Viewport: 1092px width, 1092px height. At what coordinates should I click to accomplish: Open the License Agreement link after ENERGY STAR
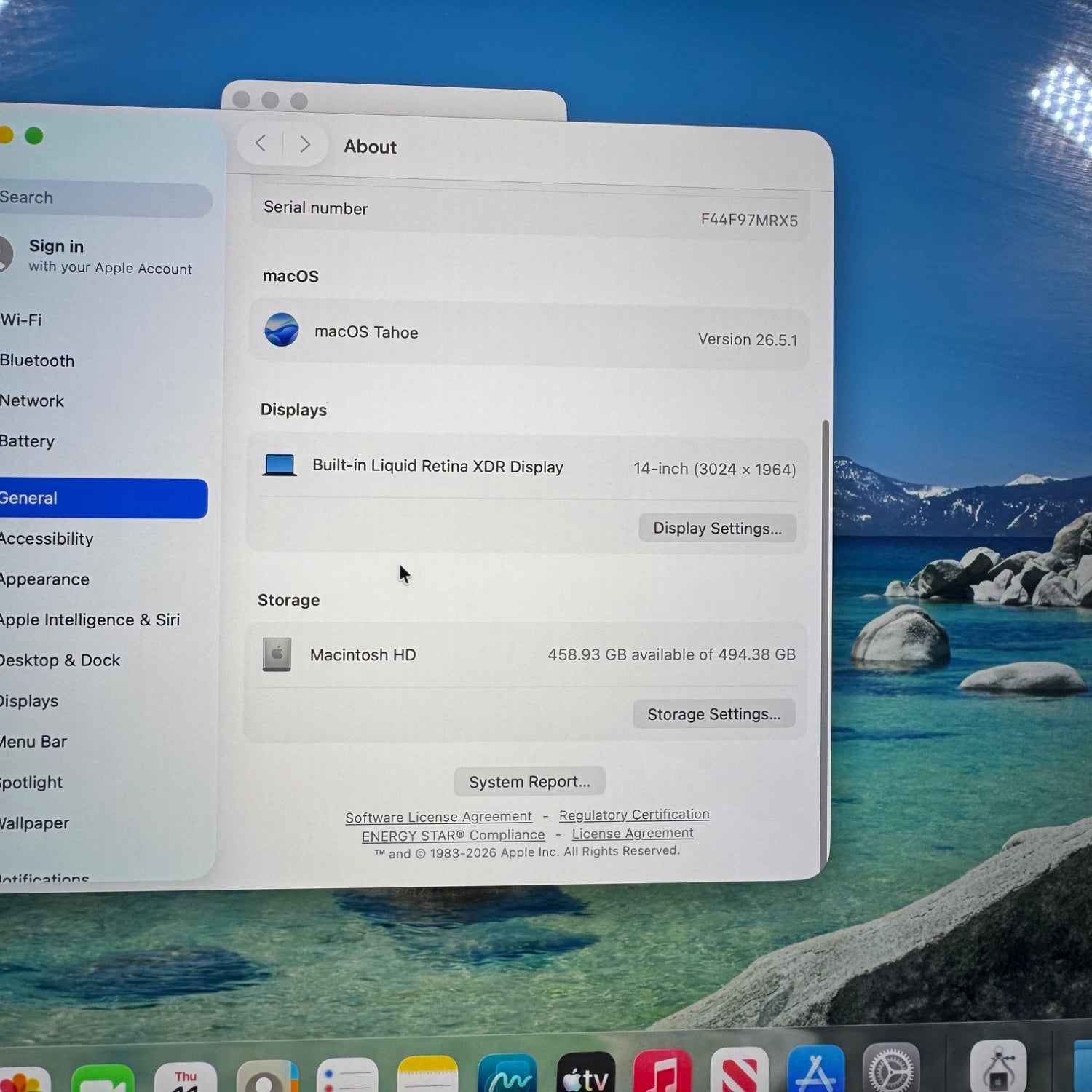[633, 833]
